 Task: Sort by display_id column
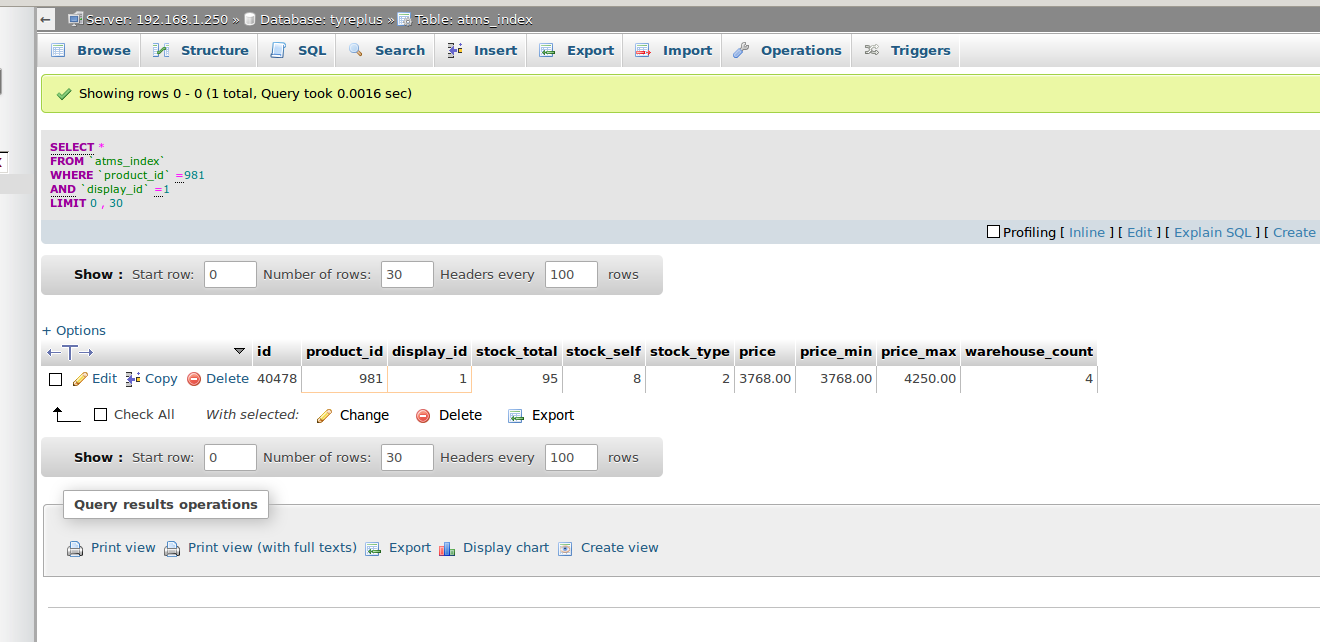pyautogui.click(x=429, y=352)
